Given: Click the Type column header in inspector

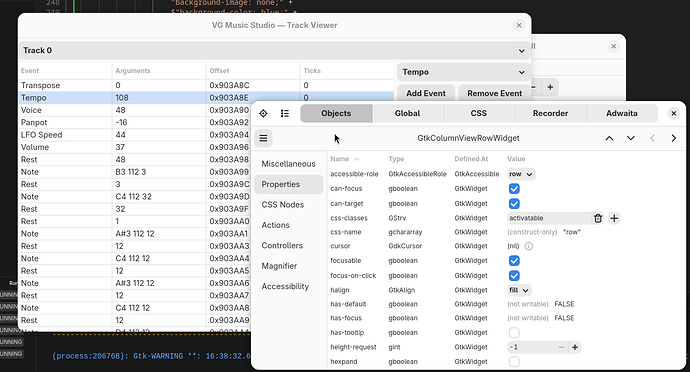Looking at the screenshot, I should point(396,159).
